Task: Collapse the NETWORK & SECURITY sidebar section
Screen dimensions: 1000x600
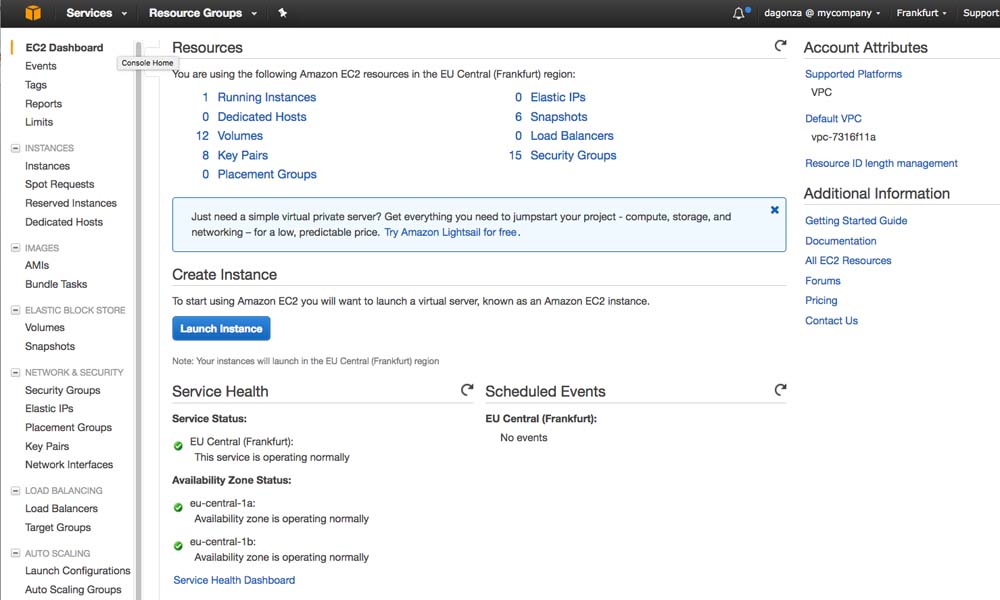Action: click(15, 372)
